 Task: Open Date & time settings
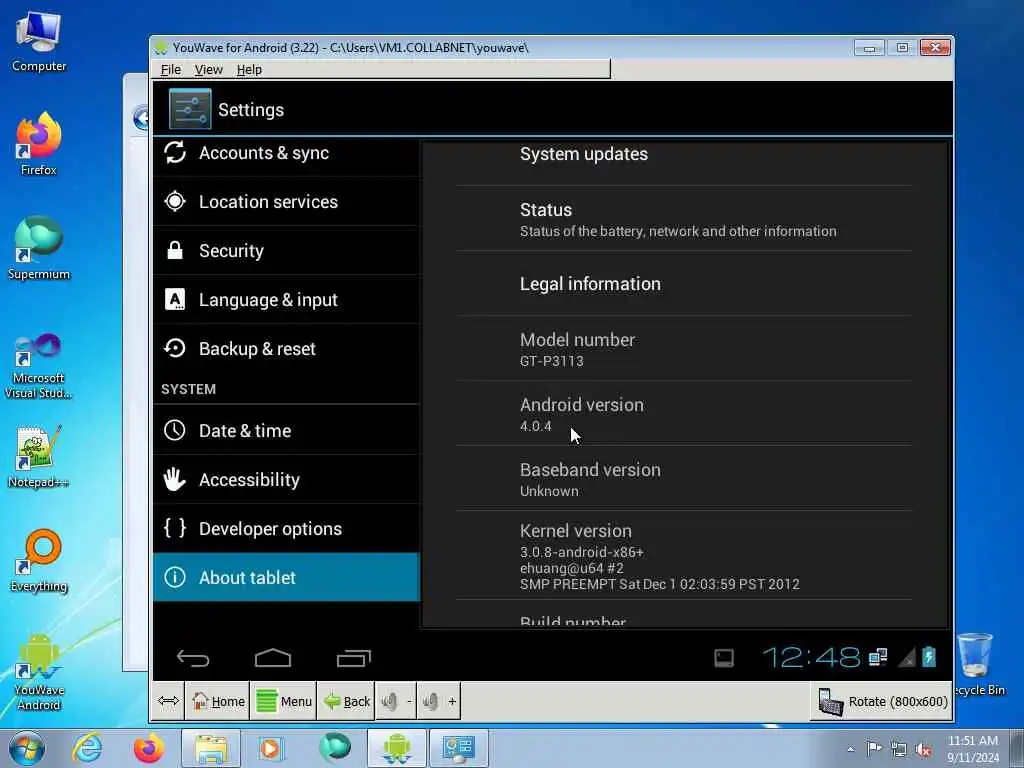(285, 430)
